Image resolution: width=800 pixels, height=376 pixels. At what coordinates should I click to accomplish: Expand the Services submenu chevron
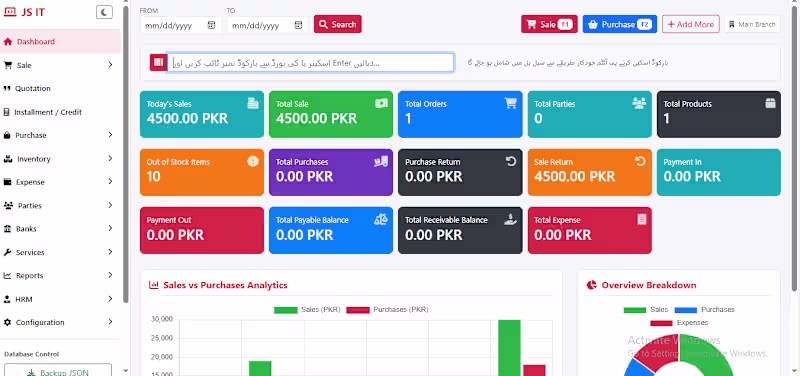[x=110, y=252]
